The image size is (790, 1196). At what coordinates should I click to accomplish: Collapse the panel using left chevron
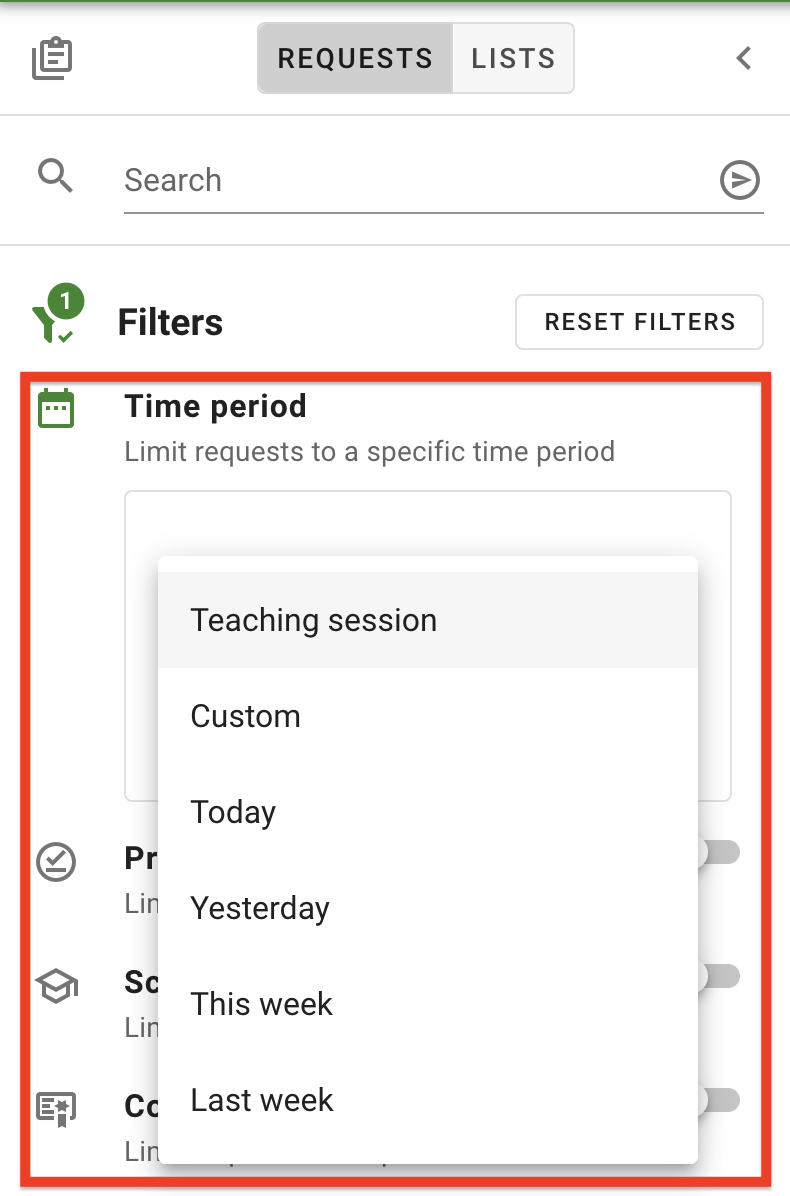[x=743, y=58]
